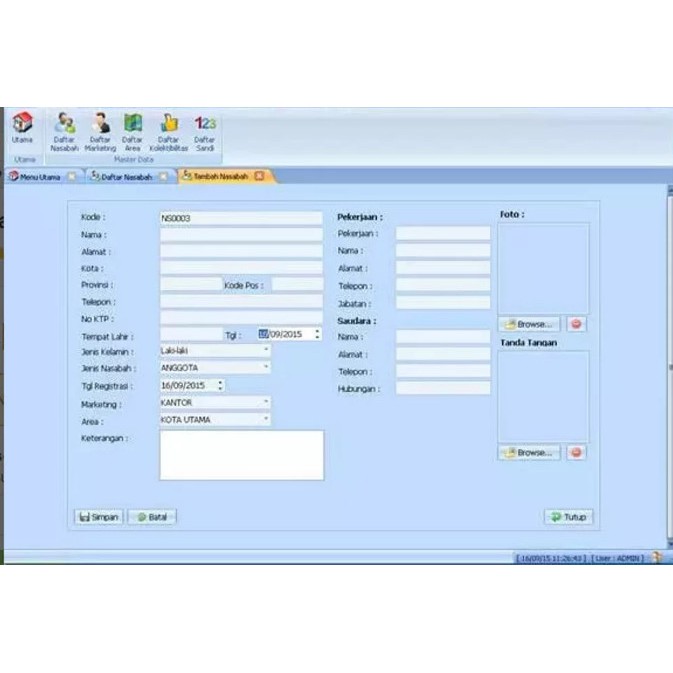Click the Batal cancel button
673x673 pixels.
coord(152,517)
